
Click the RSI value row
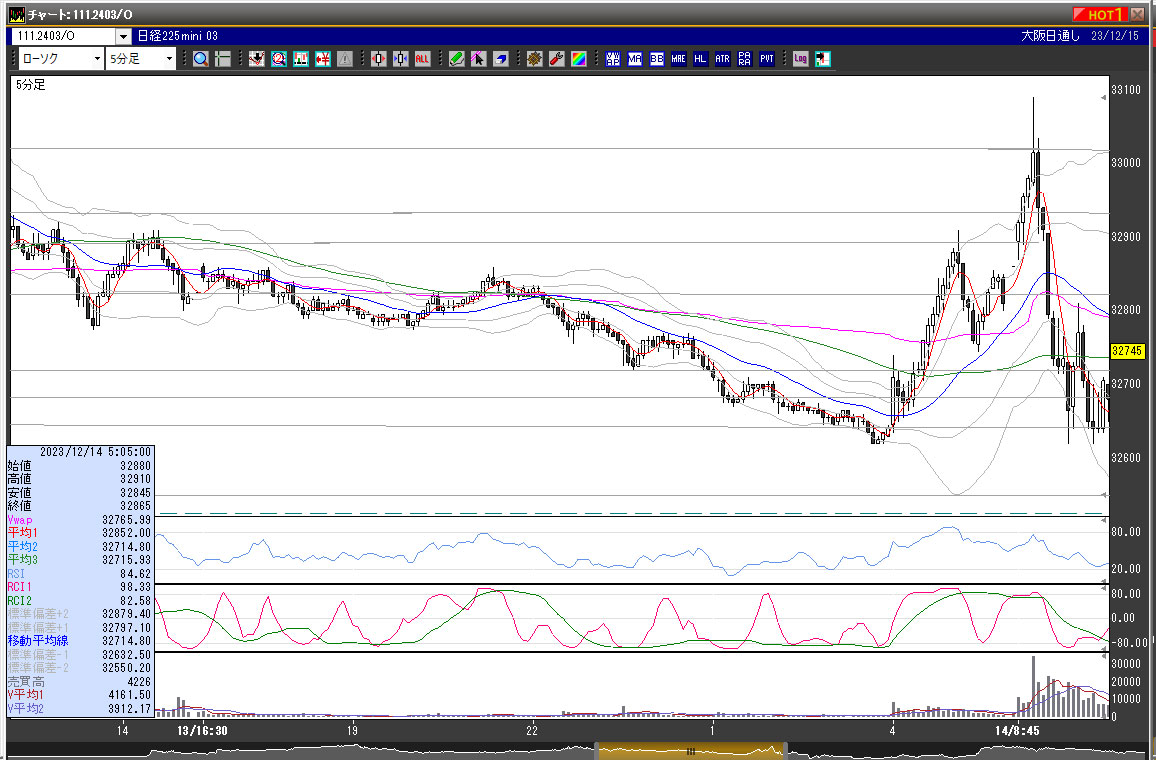[80, 574]
